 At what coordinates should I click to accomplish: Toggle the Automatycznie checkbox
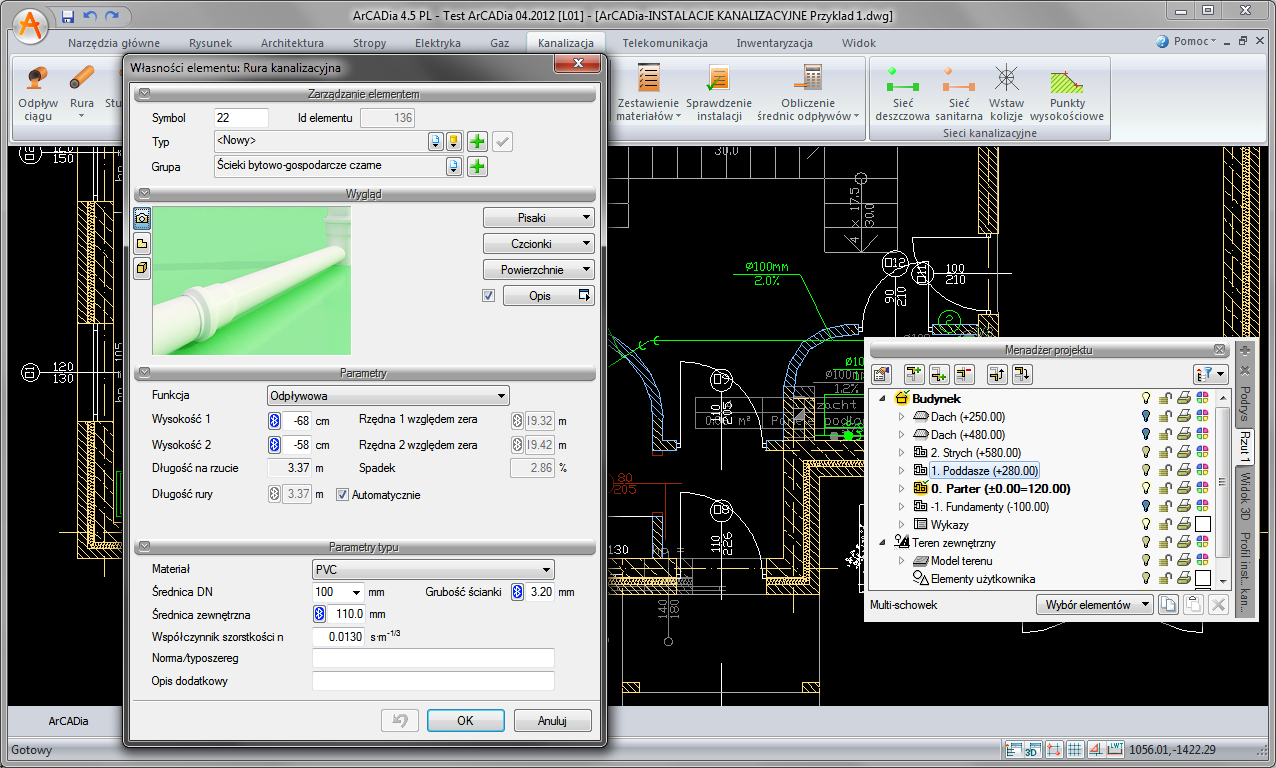(x=342, y=495)
